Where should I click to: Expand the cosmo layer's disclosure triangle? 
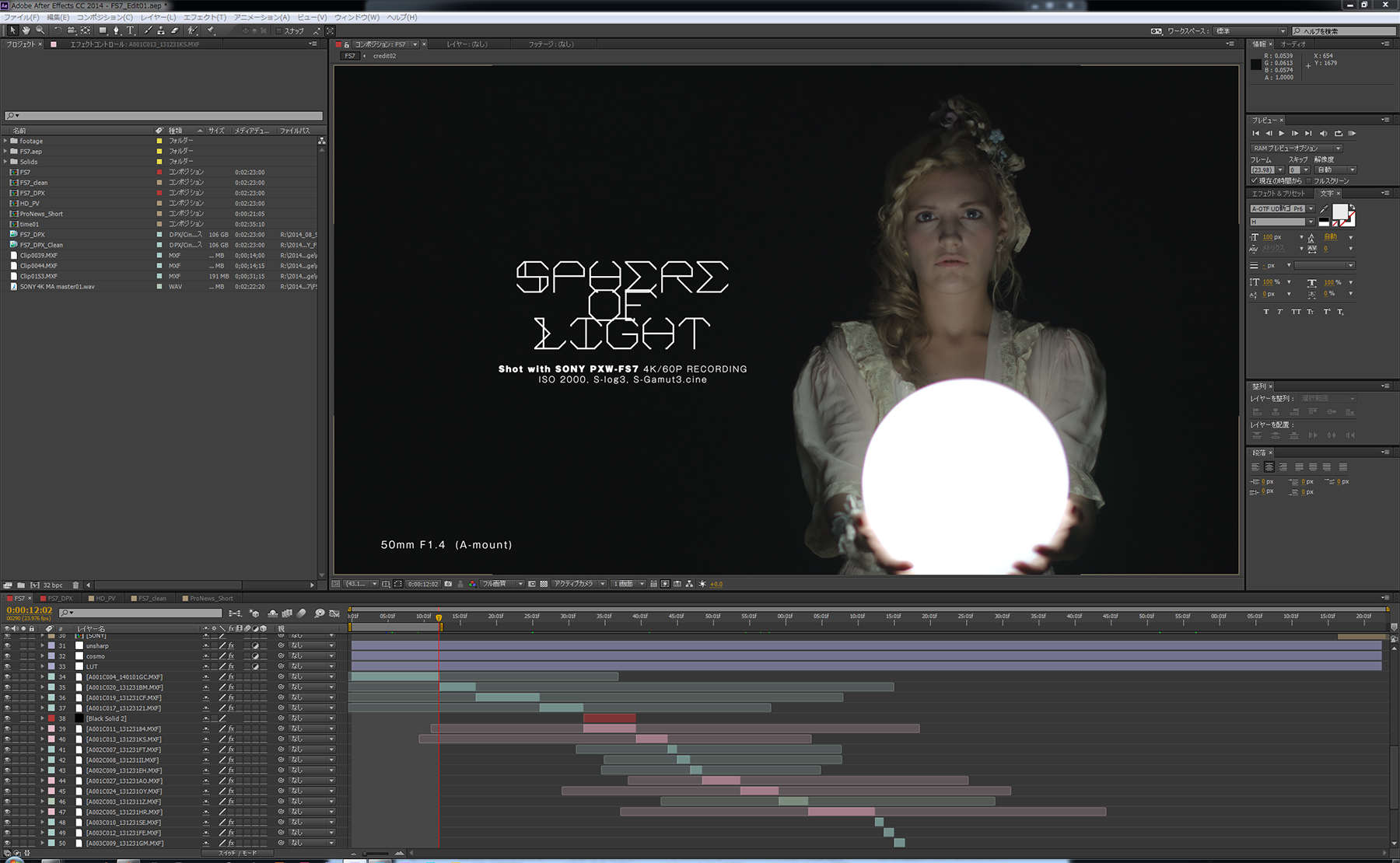pos(42,656)
